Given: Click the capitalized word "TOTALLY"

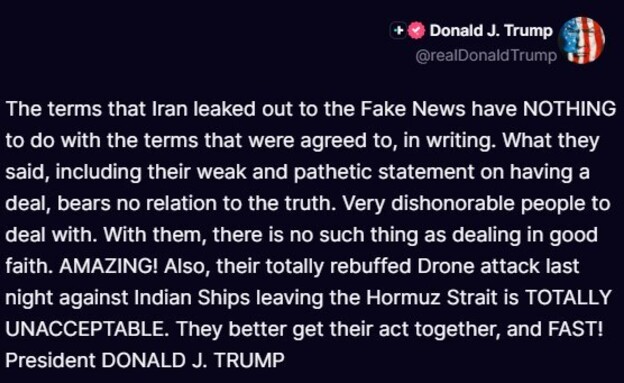Looking at the screenshot, I should point(568,297).
